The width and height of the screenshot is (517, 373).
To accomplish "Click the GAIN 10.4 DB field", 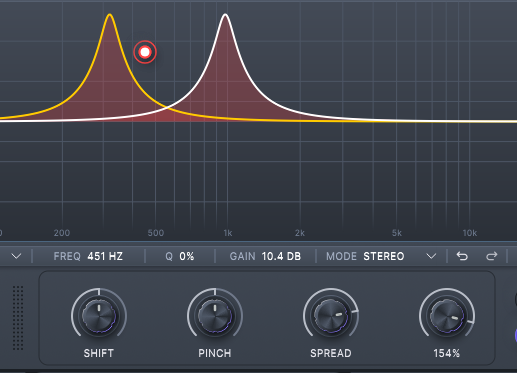I will point(265,256).
